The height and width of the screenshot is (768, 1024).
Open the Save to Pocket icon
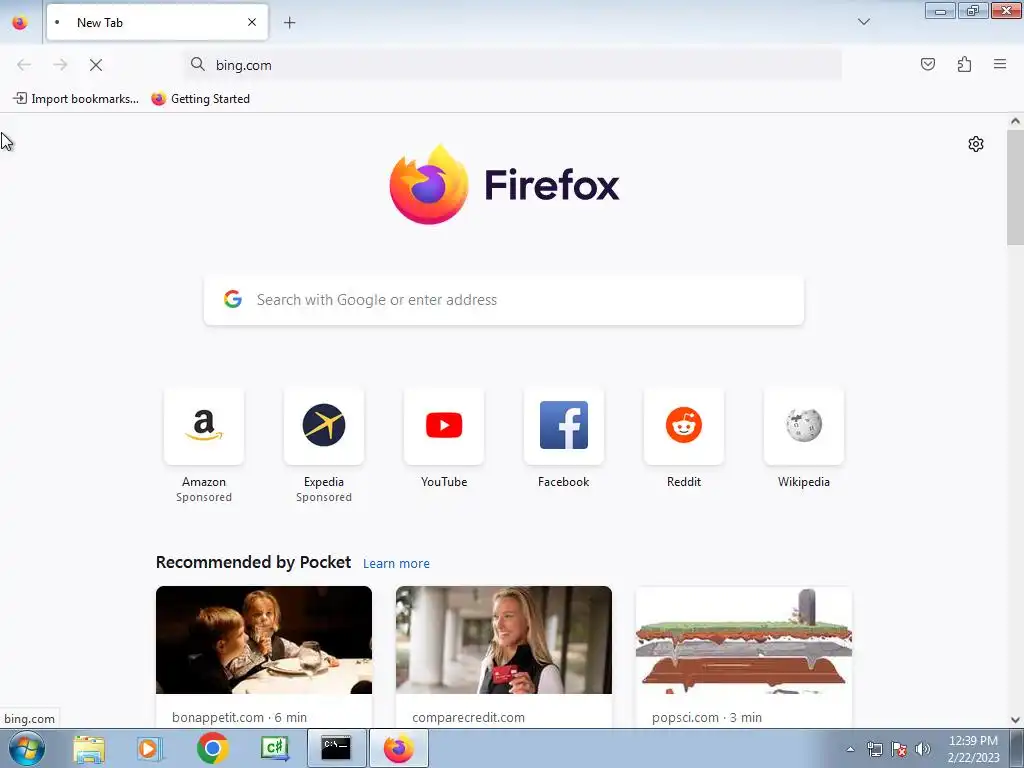coord(927,64)
